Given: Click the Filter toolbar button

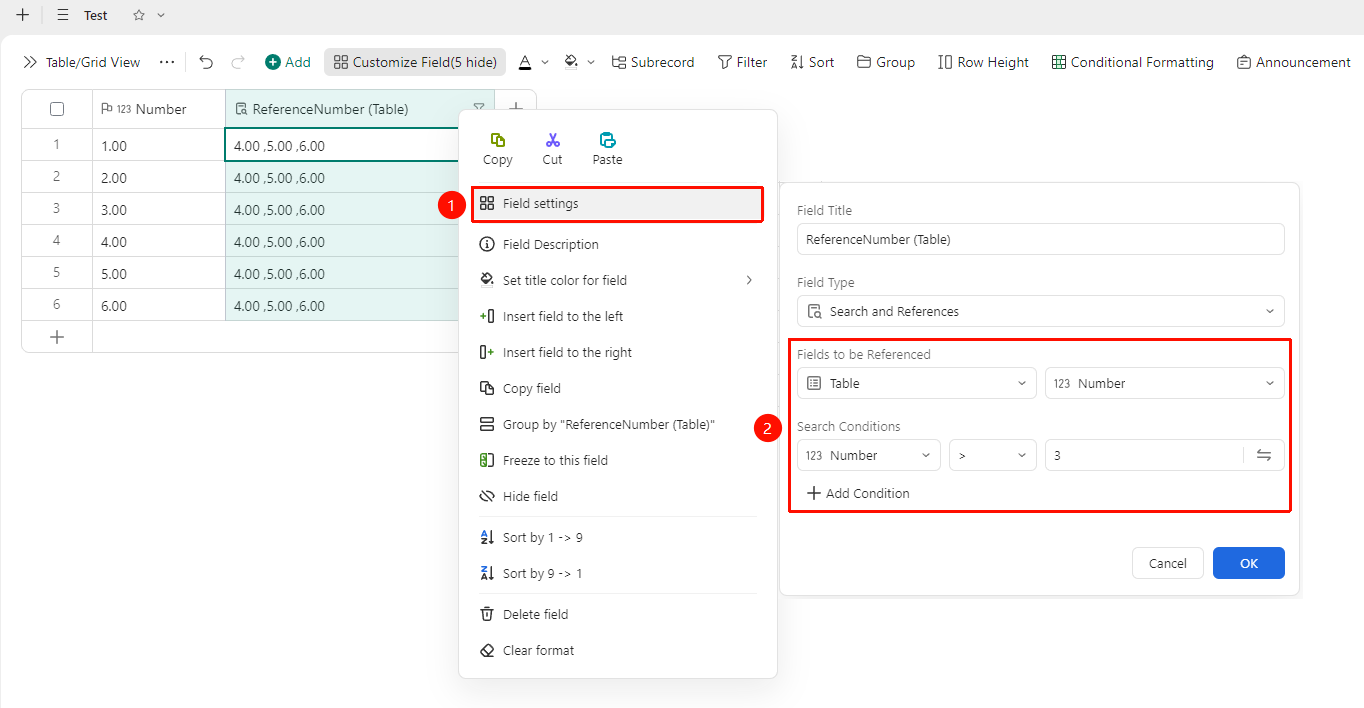Looking at the screenshot, I should (742, 62).
